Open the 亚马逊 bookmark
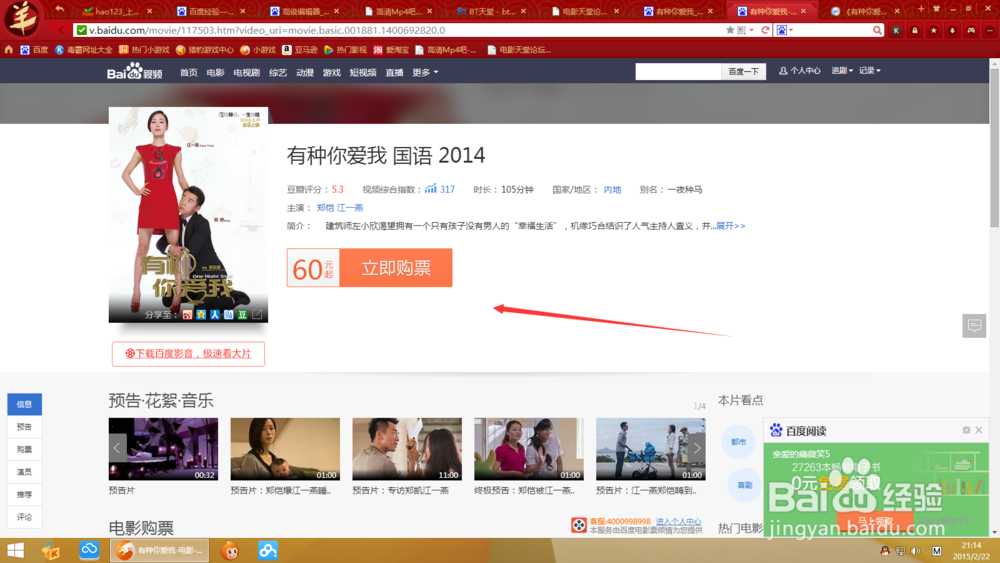1000x563 pixels. [300, 50]
